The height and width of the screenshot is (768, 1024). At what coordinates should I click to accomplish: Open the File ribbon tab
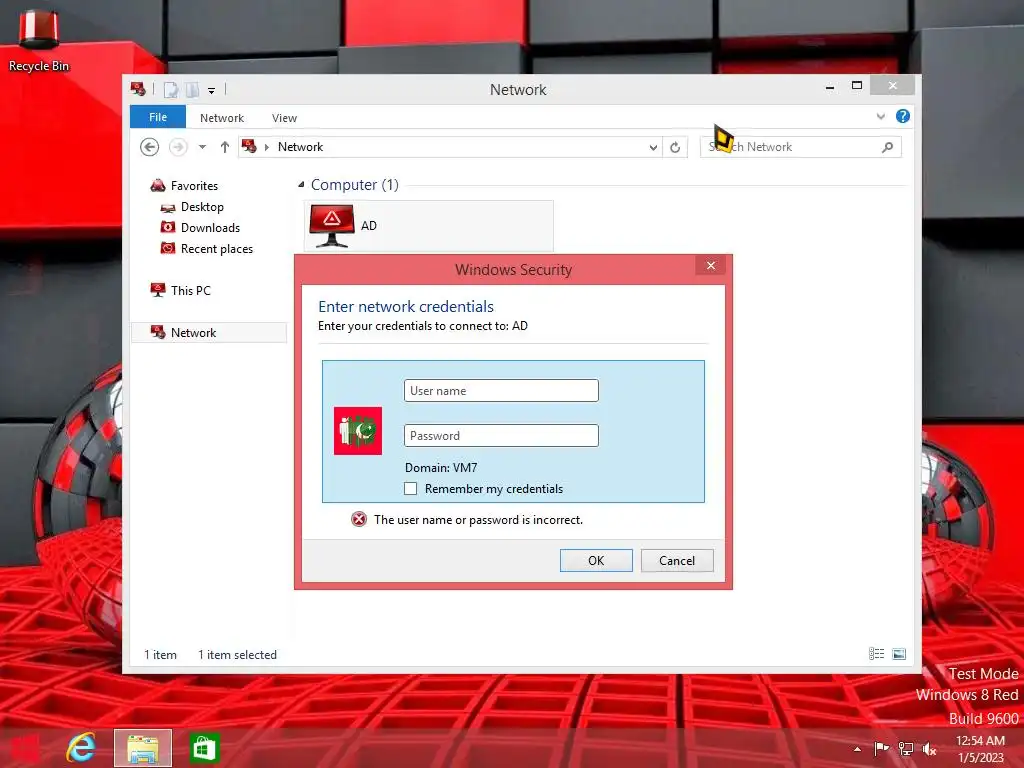(158, 117)
